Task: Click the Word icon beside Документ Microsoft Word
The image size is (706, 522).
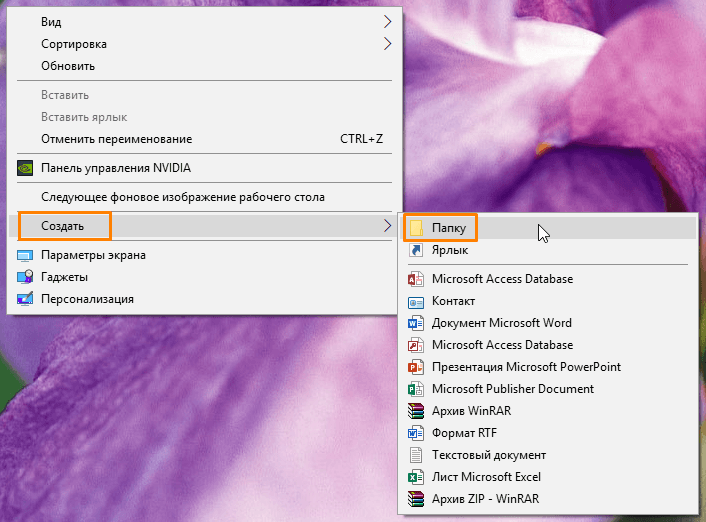Action: [416, 323]
